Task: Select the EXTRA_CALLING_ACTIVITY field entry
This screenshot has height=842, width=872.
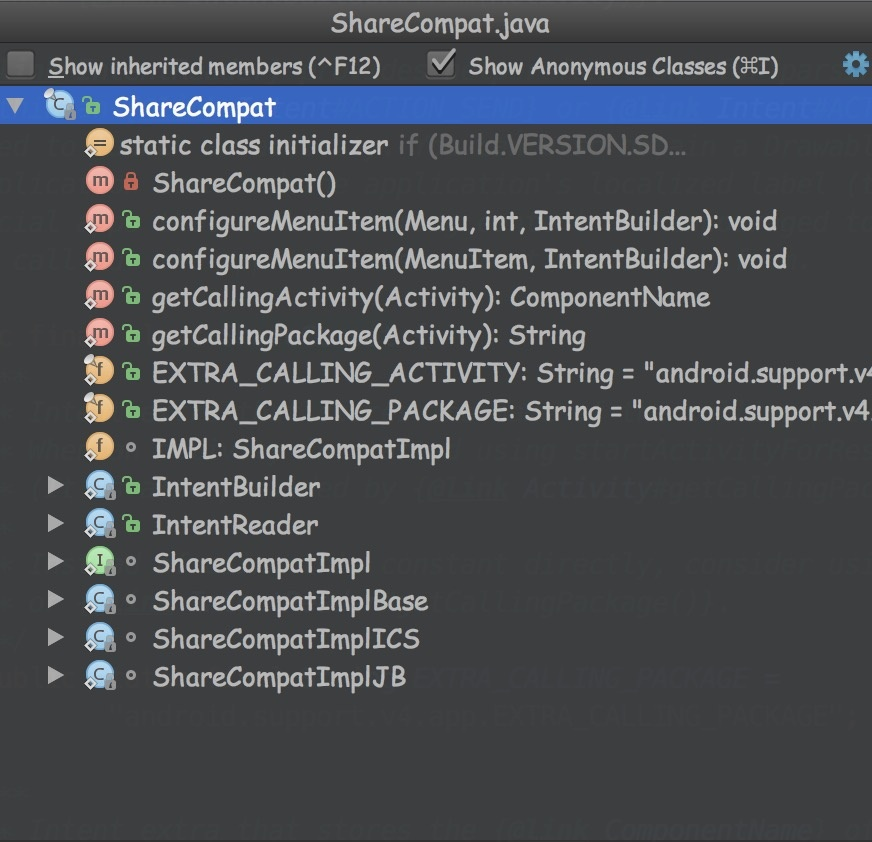Action: pos(436,372)
